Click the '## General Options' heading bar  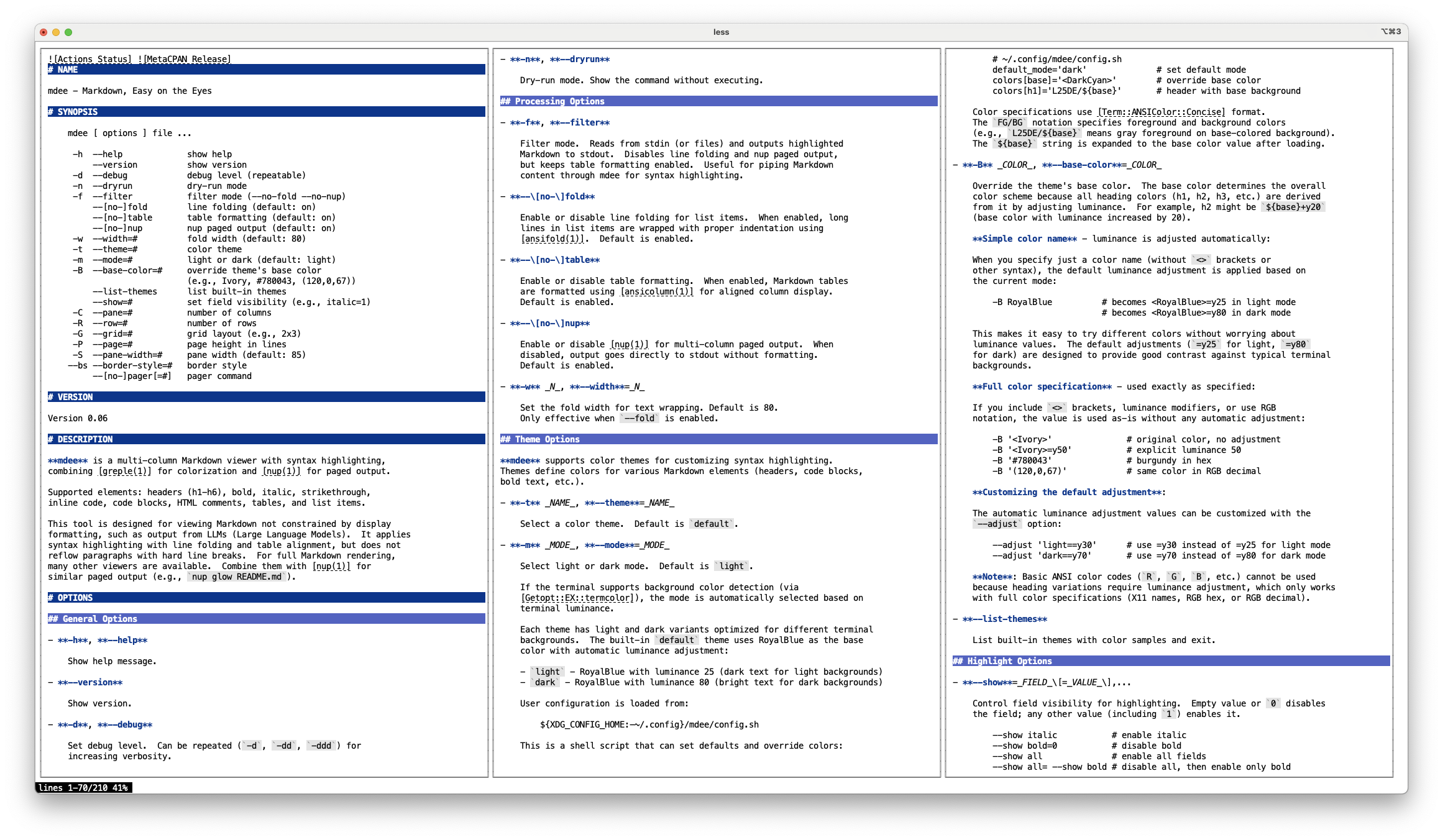coord(93,619)
